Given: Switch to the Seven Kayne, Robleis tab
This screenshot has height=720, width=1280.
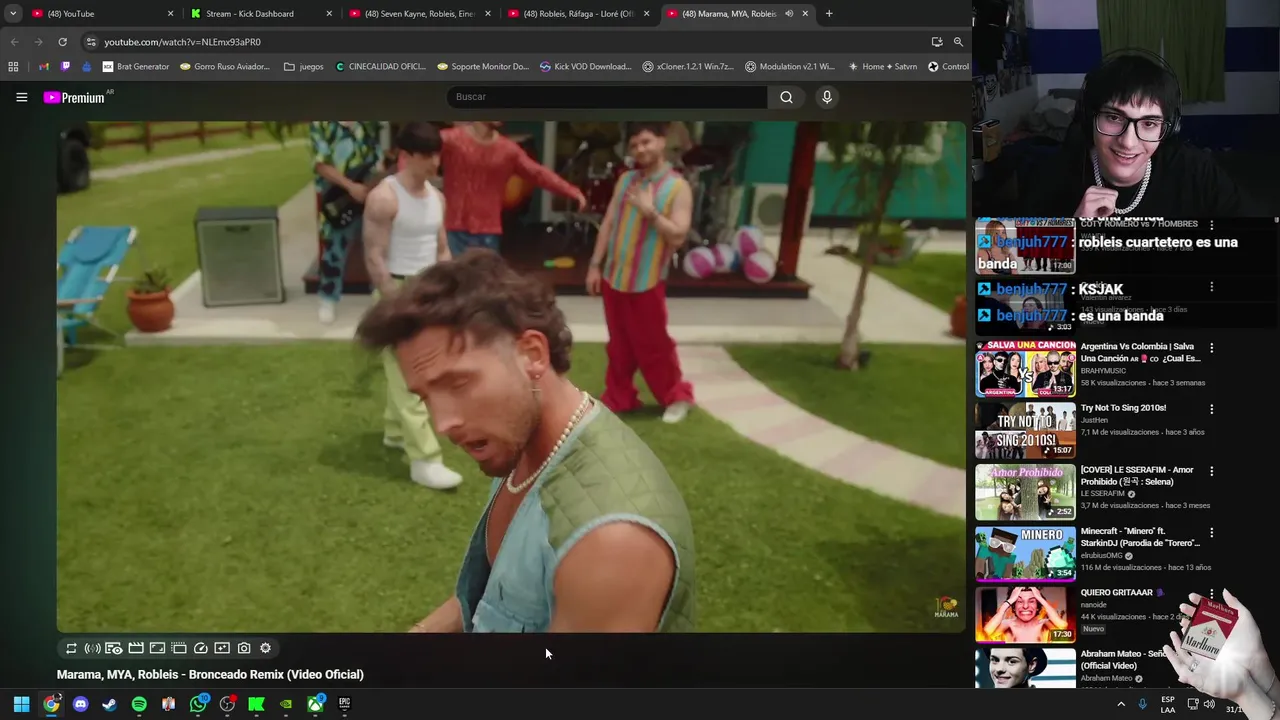Looking at the screenshot, I should pyautogui.click(x=420, y=14).
